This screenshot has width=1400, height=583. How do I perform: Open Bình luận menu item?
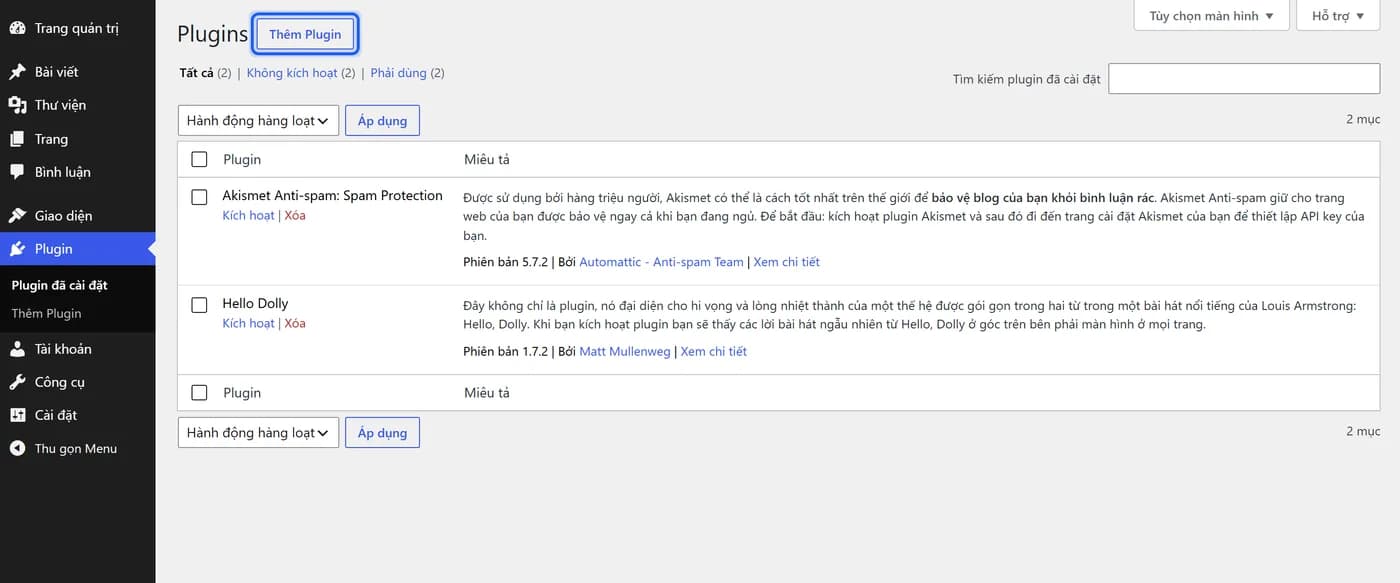coord(78,172)
